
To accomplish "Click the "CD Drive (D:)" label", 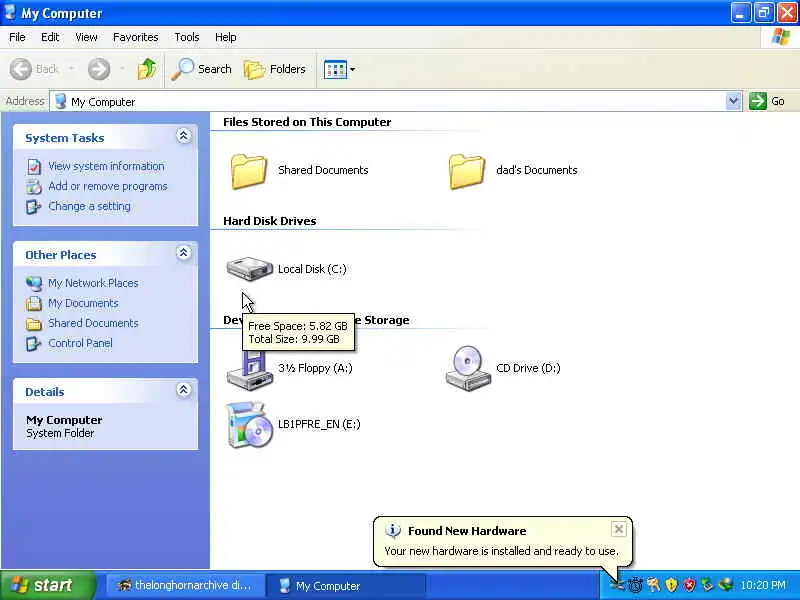I will (528, 368).
